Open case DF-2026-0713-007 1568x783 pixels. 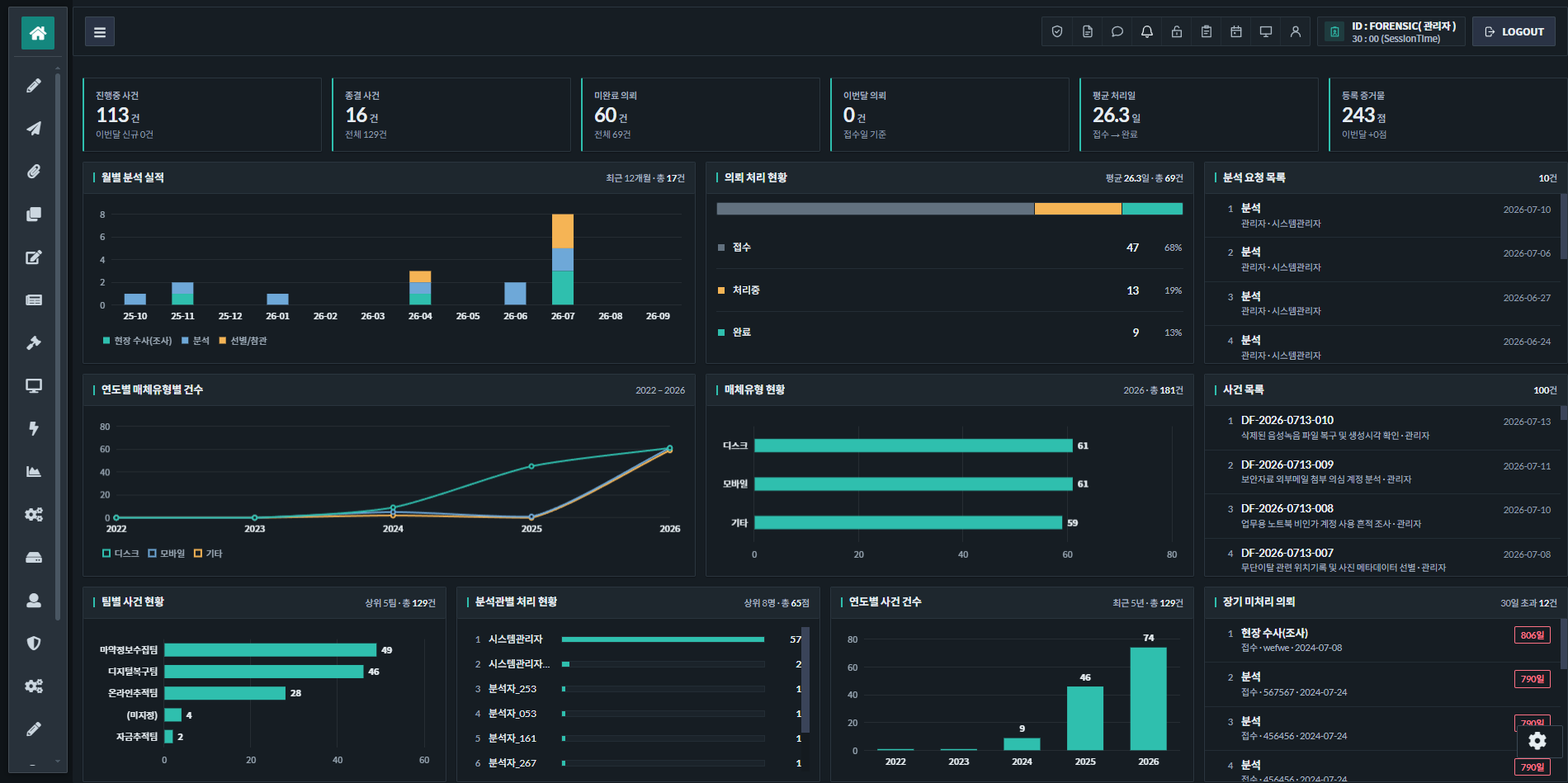tap(1382, 559)
